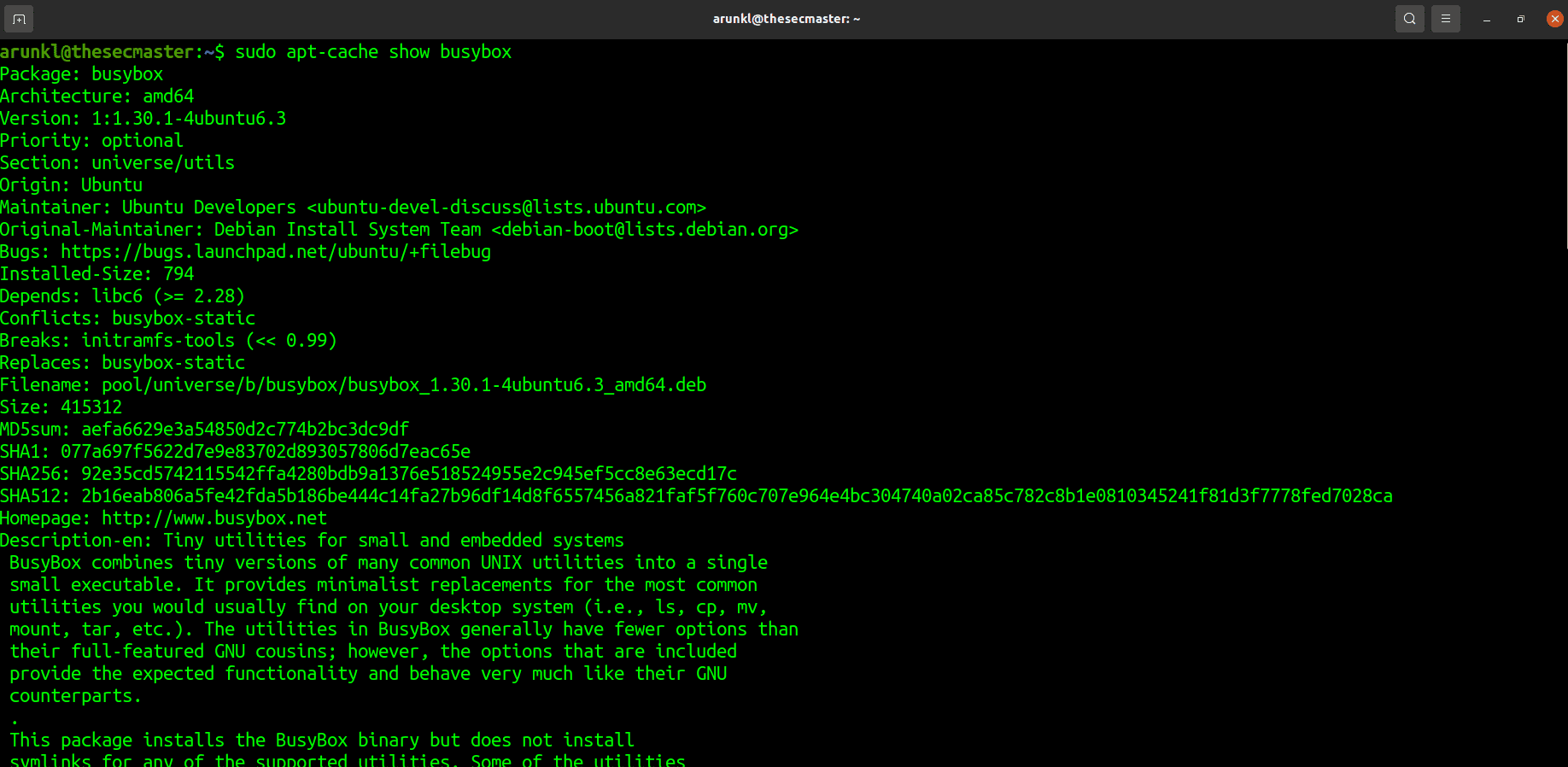Click the Depends: libc6 (>= 2.28) line

(x=123, y=296)
